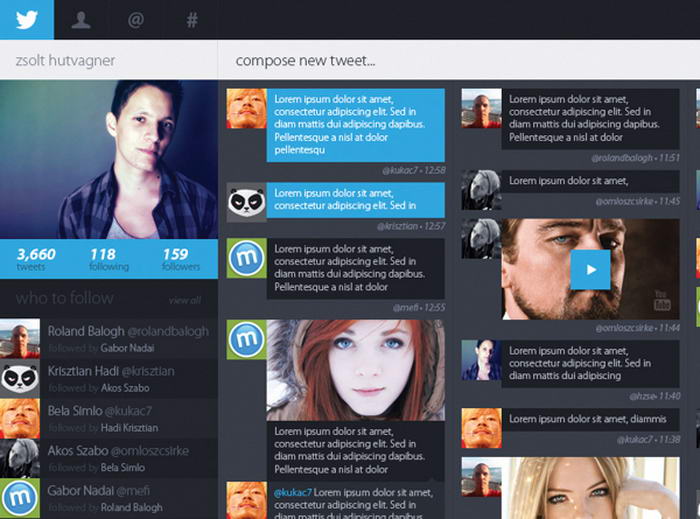Screen dimensions: 700x519
Task: Open the profile person icon tab
Action: [82, 19]
